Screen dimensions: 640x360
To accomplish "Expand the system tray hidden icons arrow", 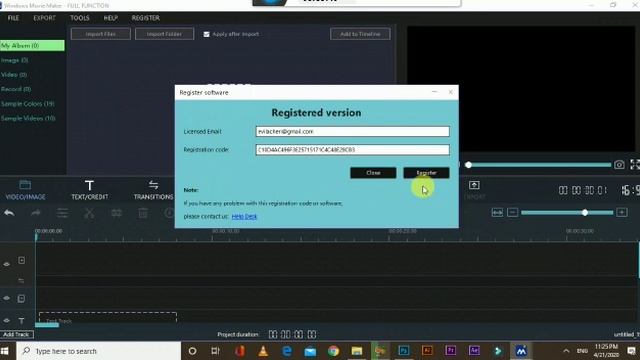I will point(566,351).
